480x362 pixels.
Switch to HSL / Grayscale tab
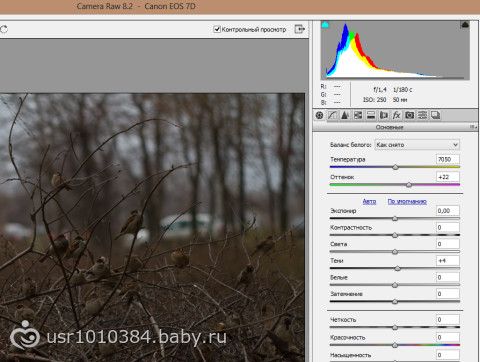click(358, 115)
